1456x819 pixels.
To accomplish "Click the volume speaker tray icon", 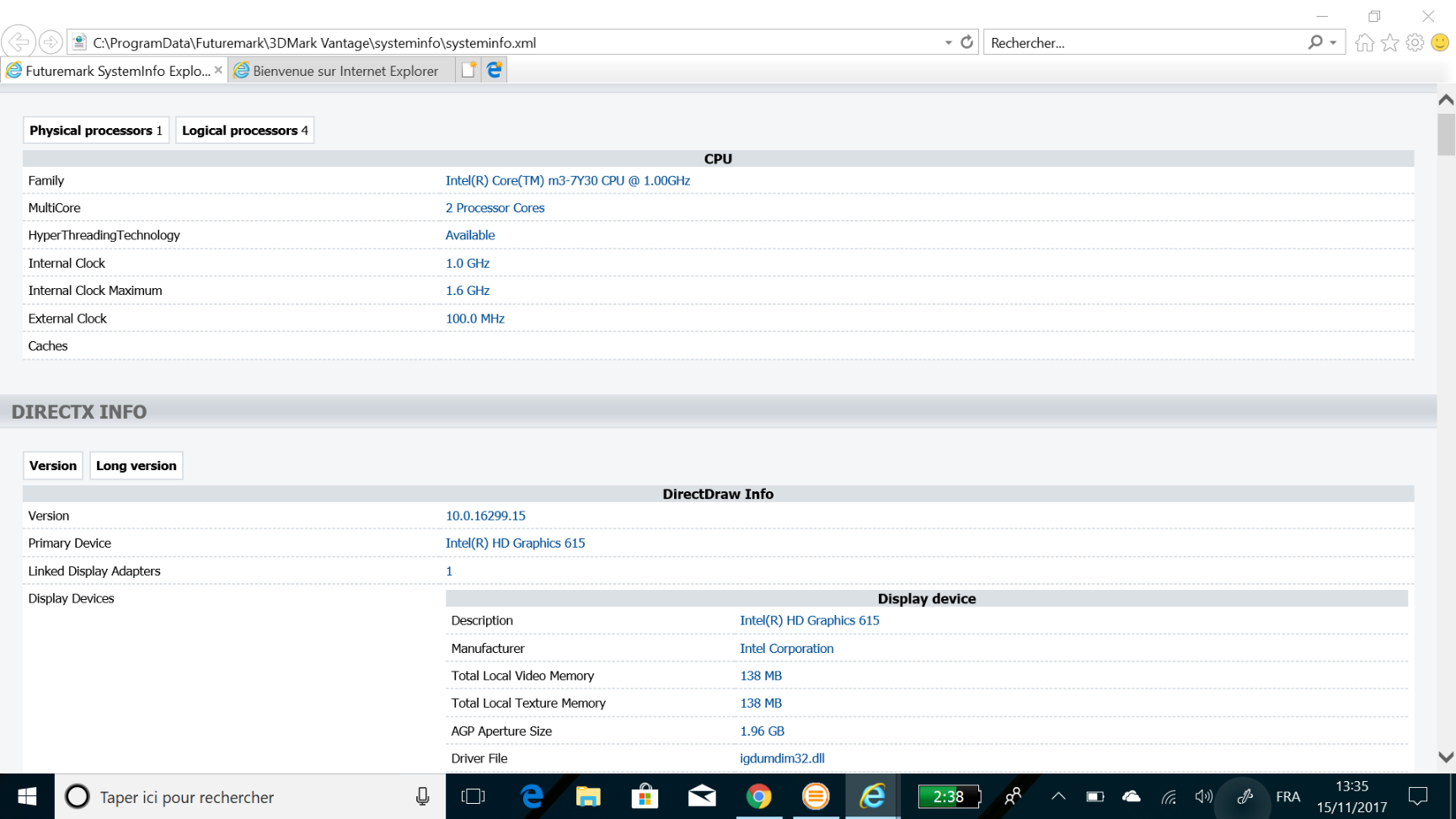I will 1203,796.
